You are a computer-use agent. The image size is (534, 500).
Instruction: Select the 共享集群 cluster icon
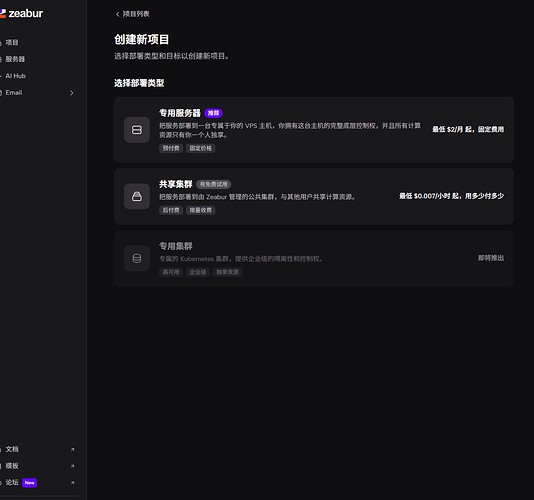137,197
